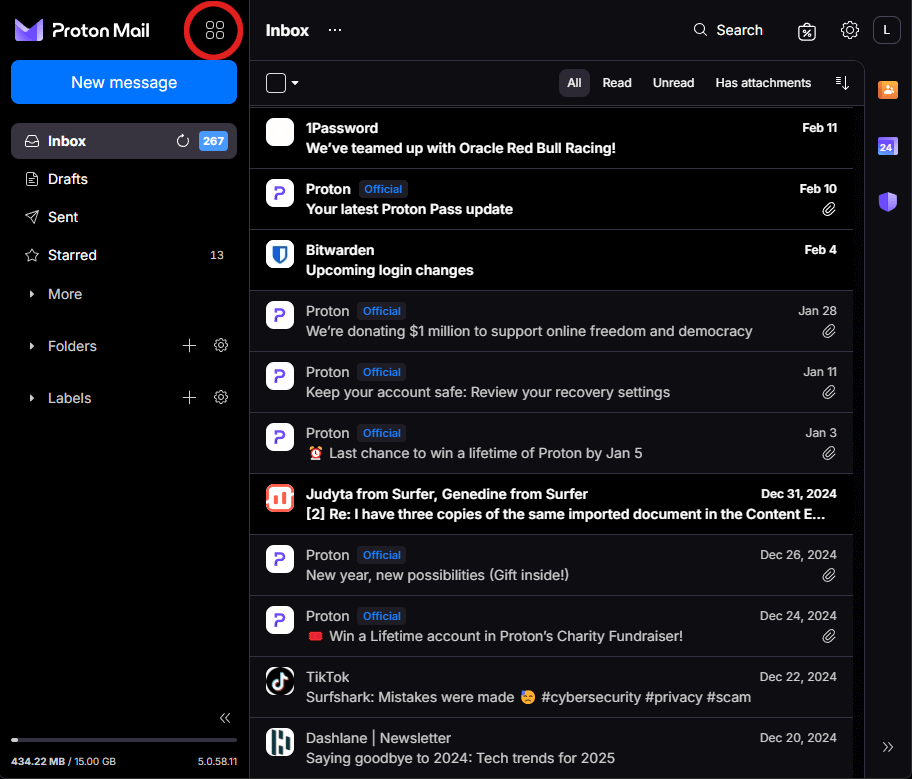The image size is (912, 779).
Task: Click the Dashlane sender avatar
Action: 280,742
